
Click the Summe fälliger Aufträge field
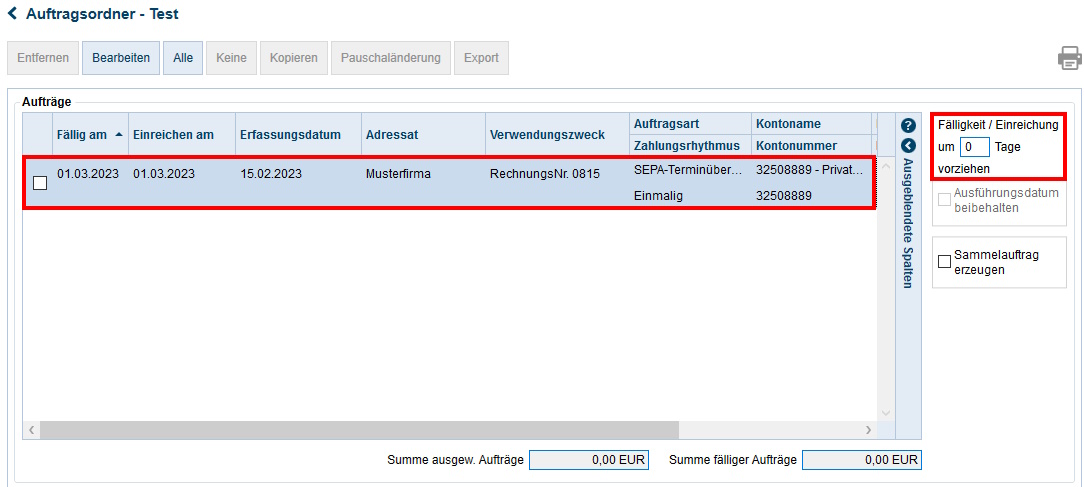coord(861,459)
